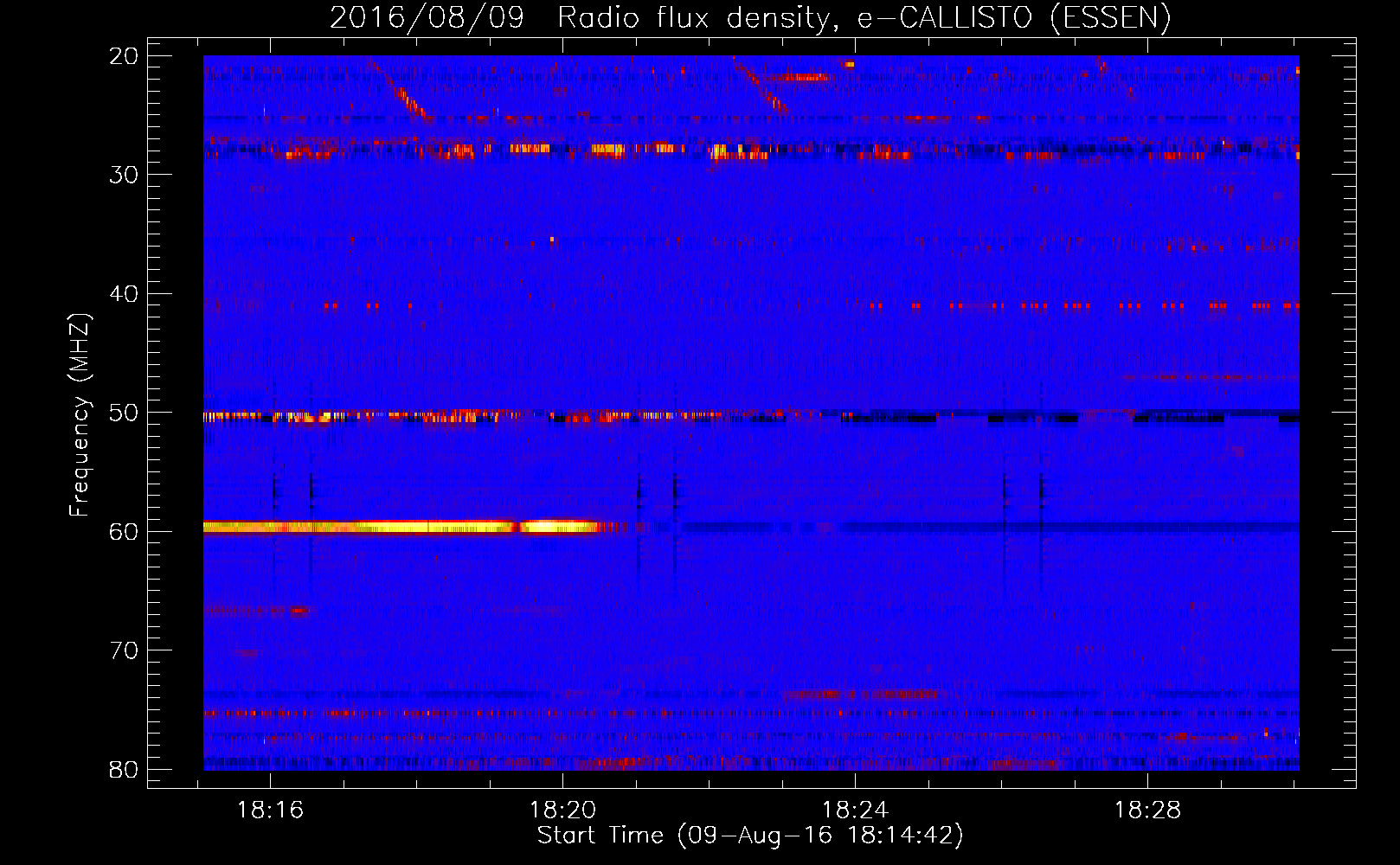
Task: Click the 'Frequency (MHZ)' axis label
Action: (80, 414)
